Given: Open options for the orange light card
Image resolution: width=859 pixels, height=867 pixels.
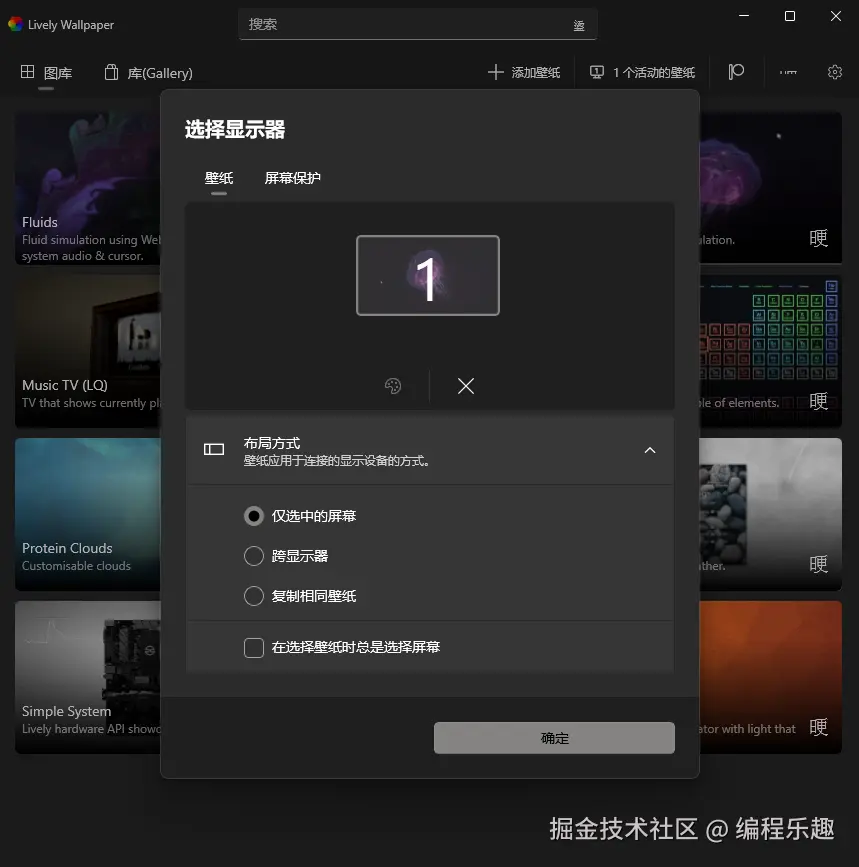Looking at the screenshot, I should pos(818,727).
